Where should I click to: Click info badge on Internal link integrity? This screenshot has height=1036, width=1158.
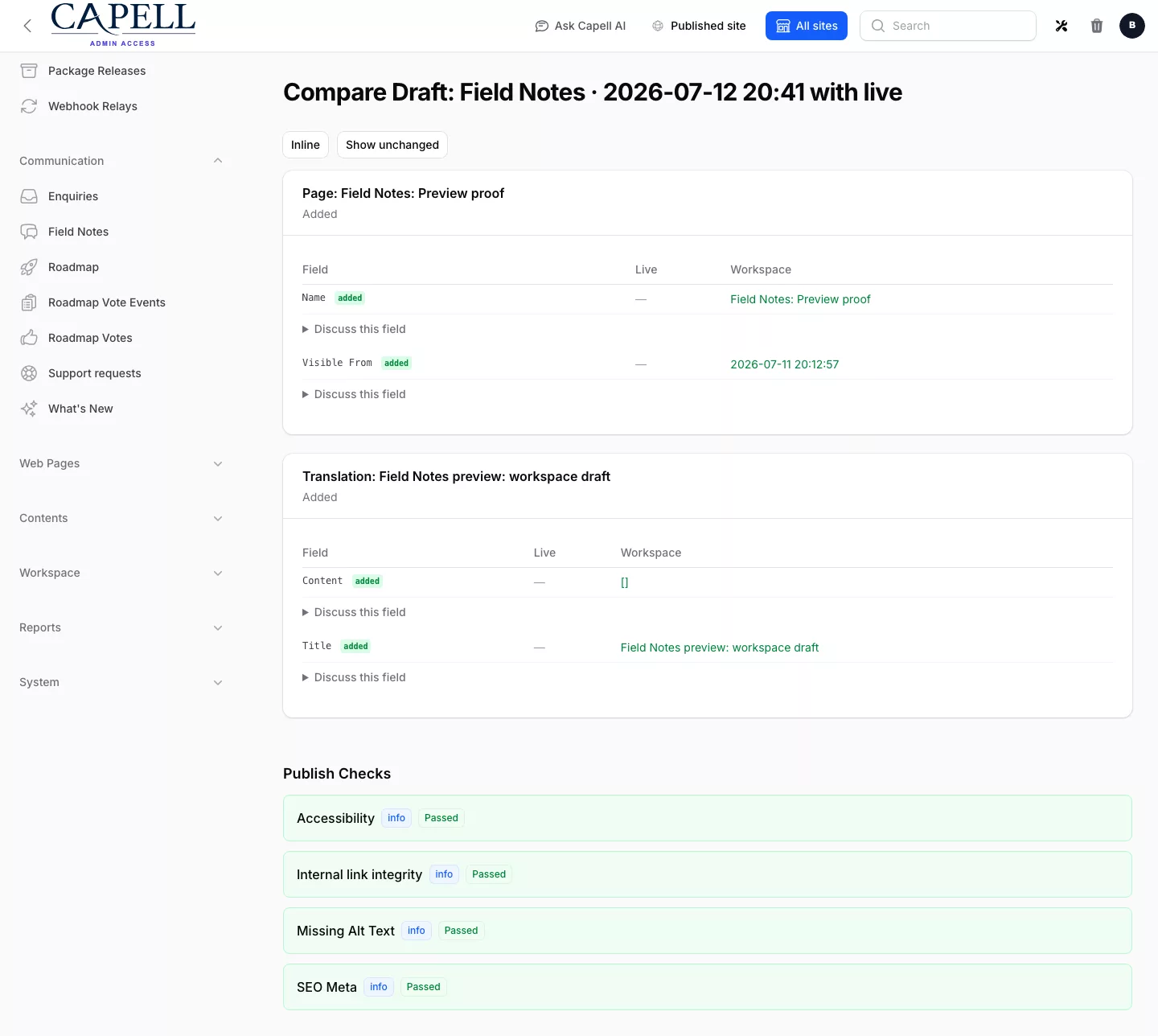point(444,874)
